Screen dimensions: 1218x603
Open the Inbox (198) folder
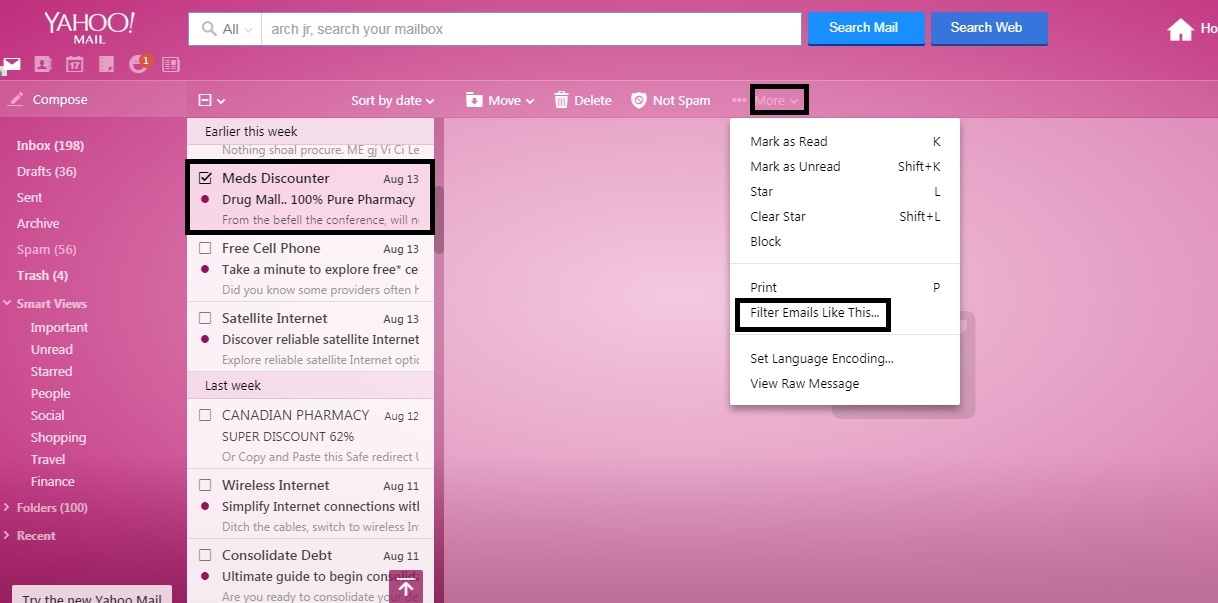50,145
